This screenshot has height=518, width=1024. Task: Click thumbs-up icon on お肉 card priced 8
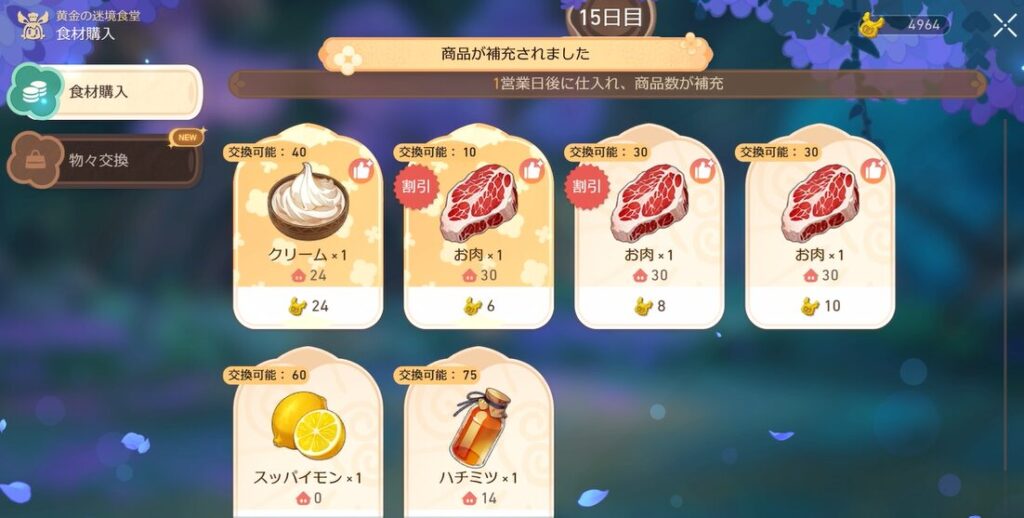point(702,170)
